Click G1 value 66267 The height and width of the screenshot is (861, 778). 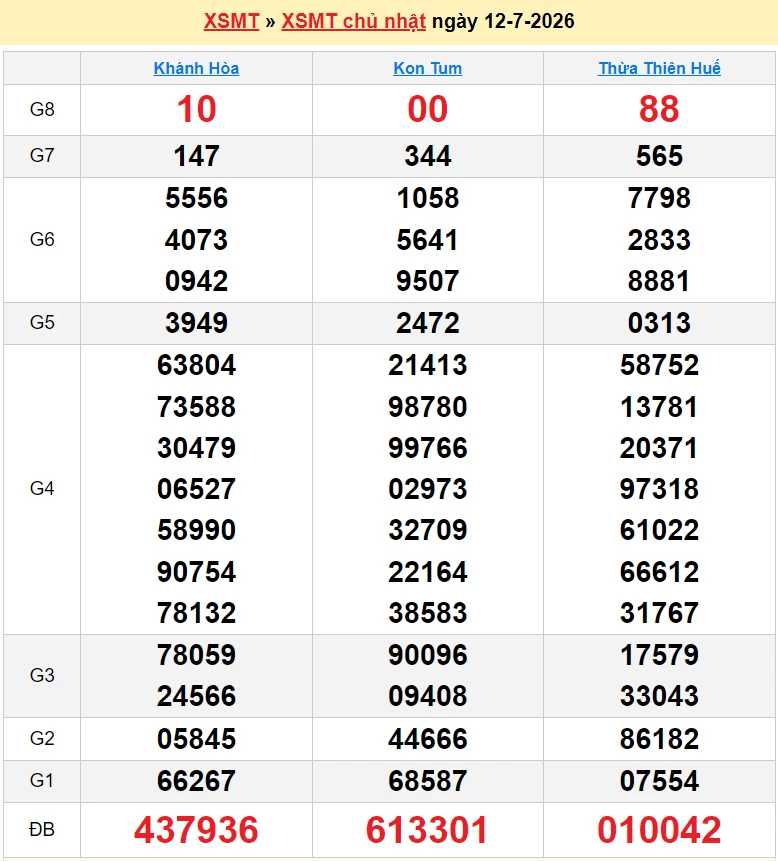point(197,781)
